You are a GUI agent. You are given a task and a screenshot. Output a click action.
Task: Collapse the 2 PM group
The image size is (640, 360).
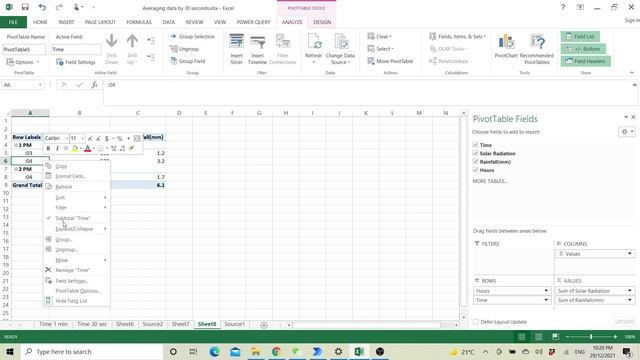pyautogui.click(x=16, y=169)
